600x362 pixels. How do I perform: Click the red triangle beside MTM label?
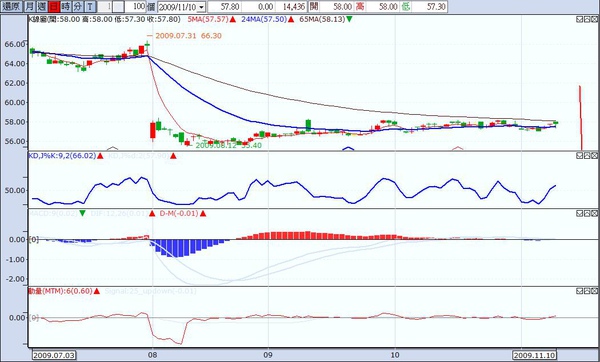click(97, 291)
